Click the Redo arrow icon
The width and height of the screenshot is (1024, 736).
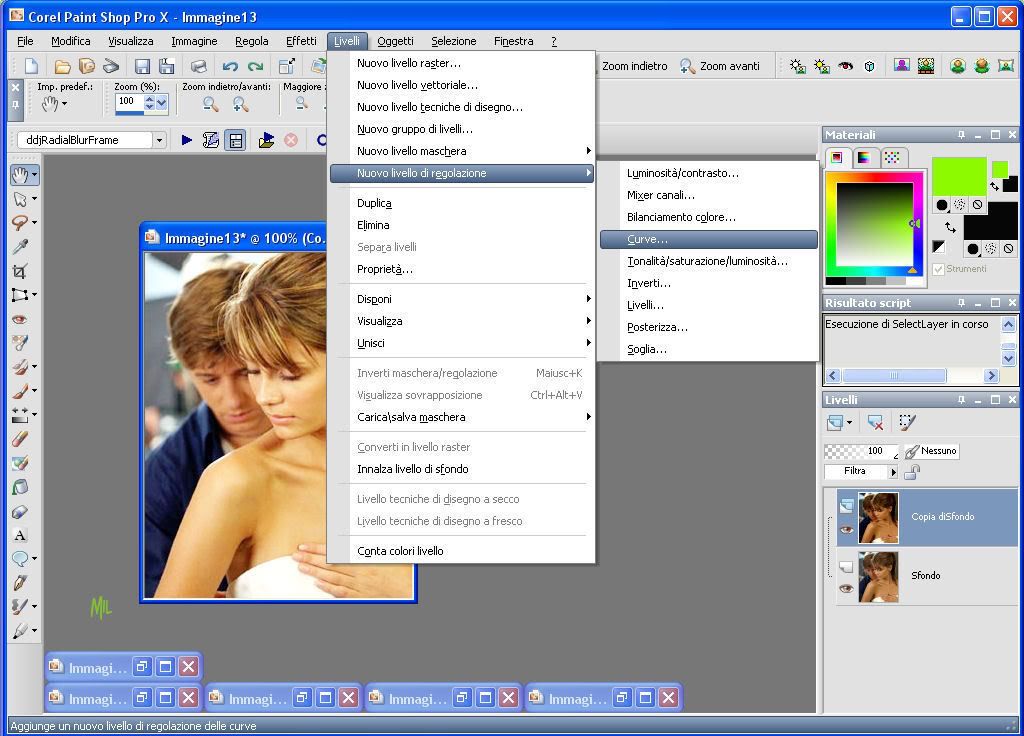point(255,66)
